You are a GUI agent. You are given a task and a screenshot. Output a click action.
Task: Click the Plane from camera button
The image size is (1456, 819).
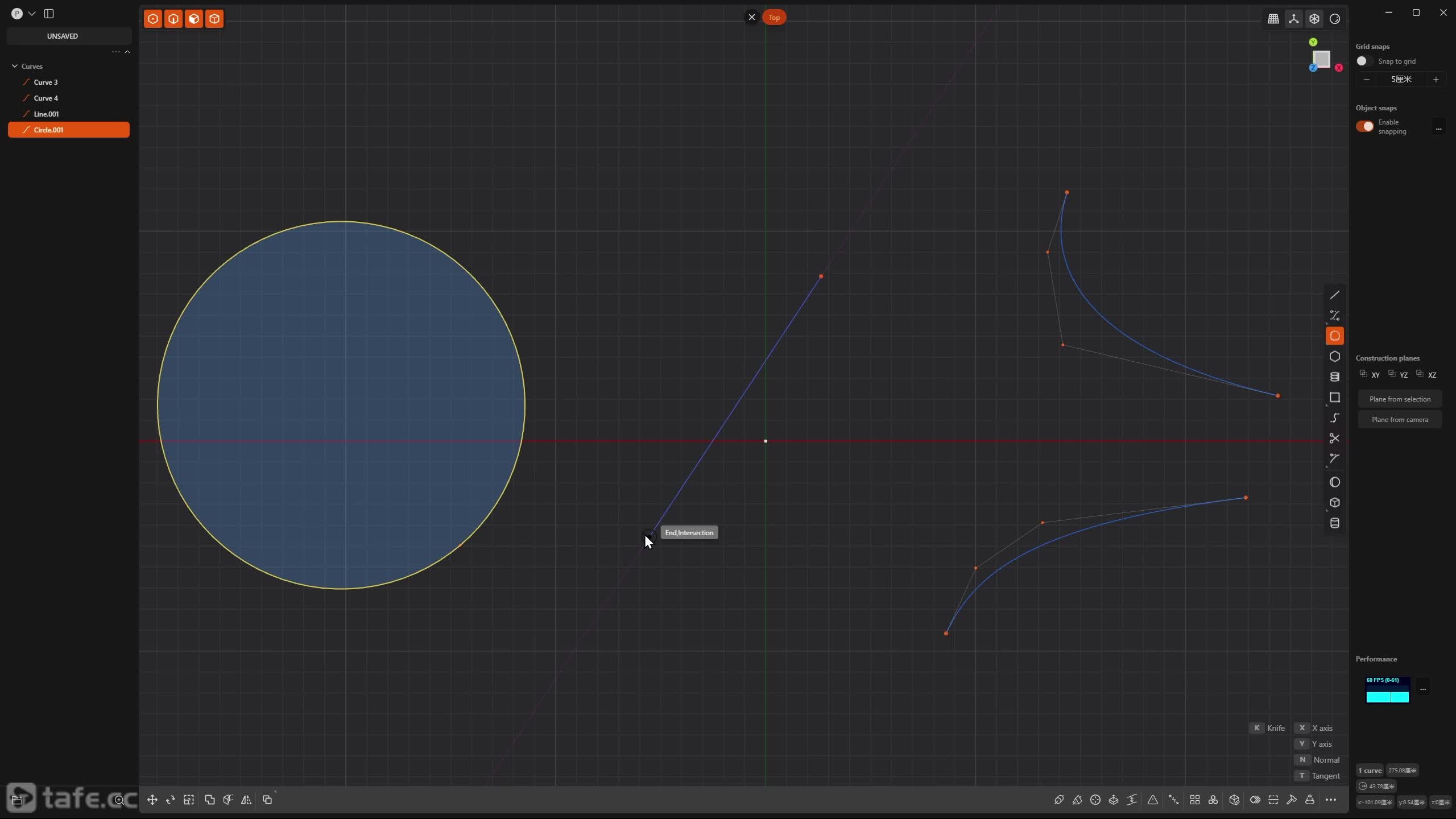tap(1400, 420)
